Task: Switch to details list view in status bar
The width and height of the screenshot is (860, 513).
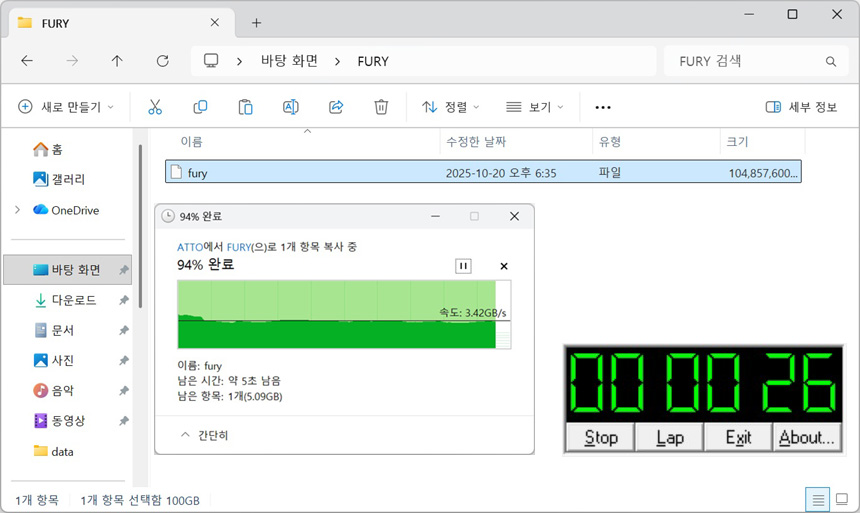Action: [818, 499]
